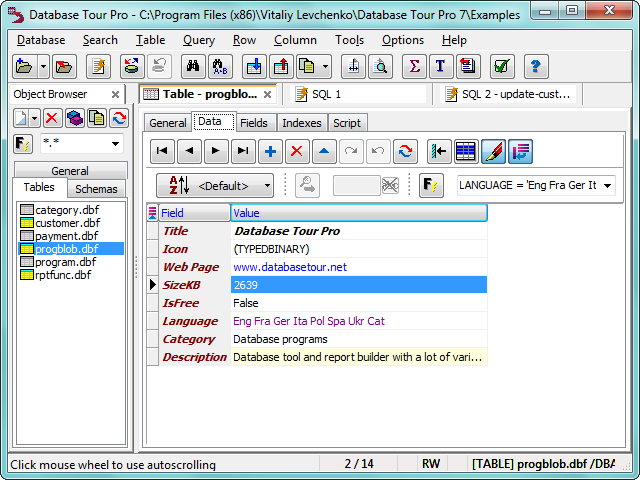Go to the last record
This screenshot has height=480, width=640.
[243, 151]
